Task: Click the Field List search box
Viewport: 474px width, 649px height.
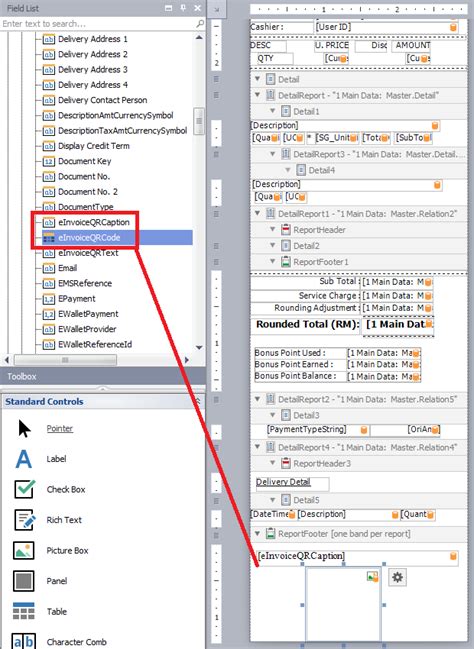Action: [99, 24]
